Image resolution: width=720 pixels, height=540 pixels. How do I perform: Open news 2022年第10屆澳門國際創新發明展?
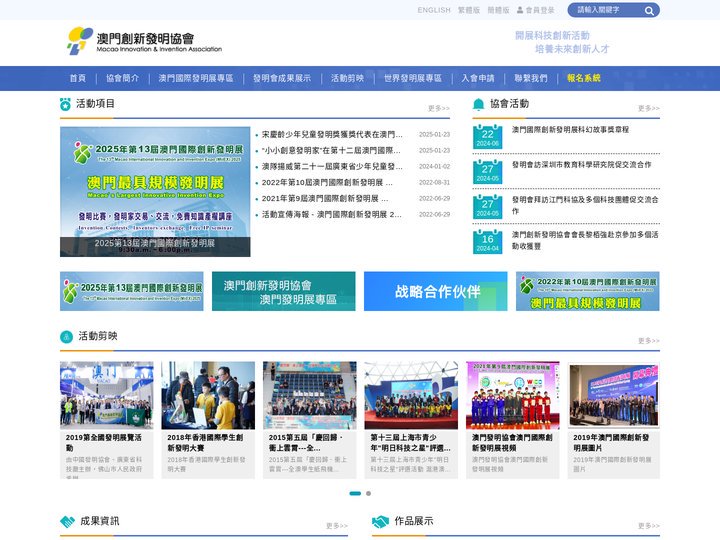[327, 183]
